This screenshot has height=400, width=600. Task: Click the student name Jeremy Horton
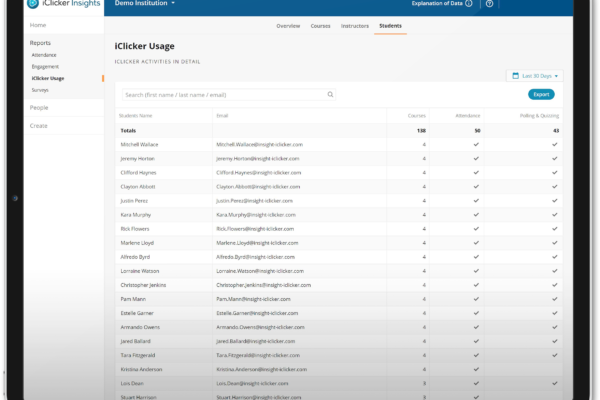click(x=137, y=158)
